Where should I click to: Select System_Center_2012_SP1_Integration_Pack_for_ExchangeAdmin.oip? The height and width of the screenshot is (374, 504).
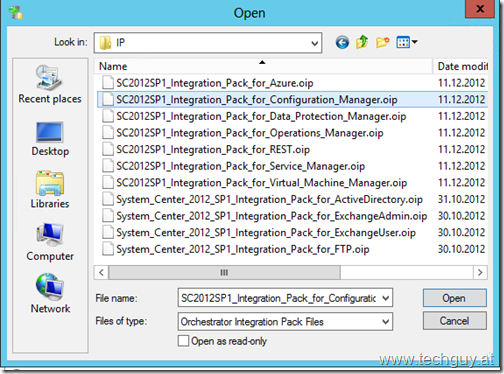tap(271, 216)
